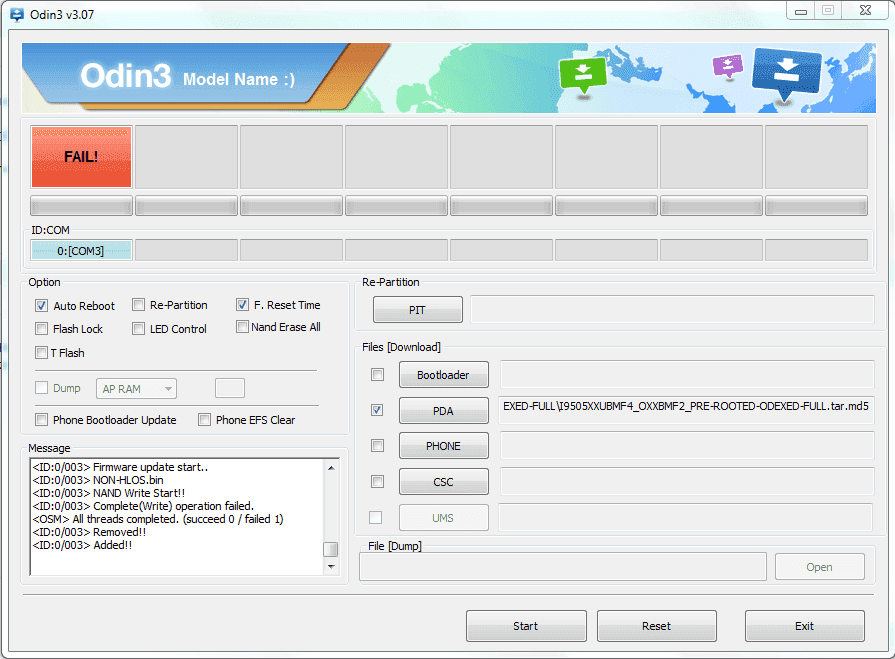Screen dimensions: 895x659
Task: Click the message log scroll down arrow
Action: coord(331,567)
